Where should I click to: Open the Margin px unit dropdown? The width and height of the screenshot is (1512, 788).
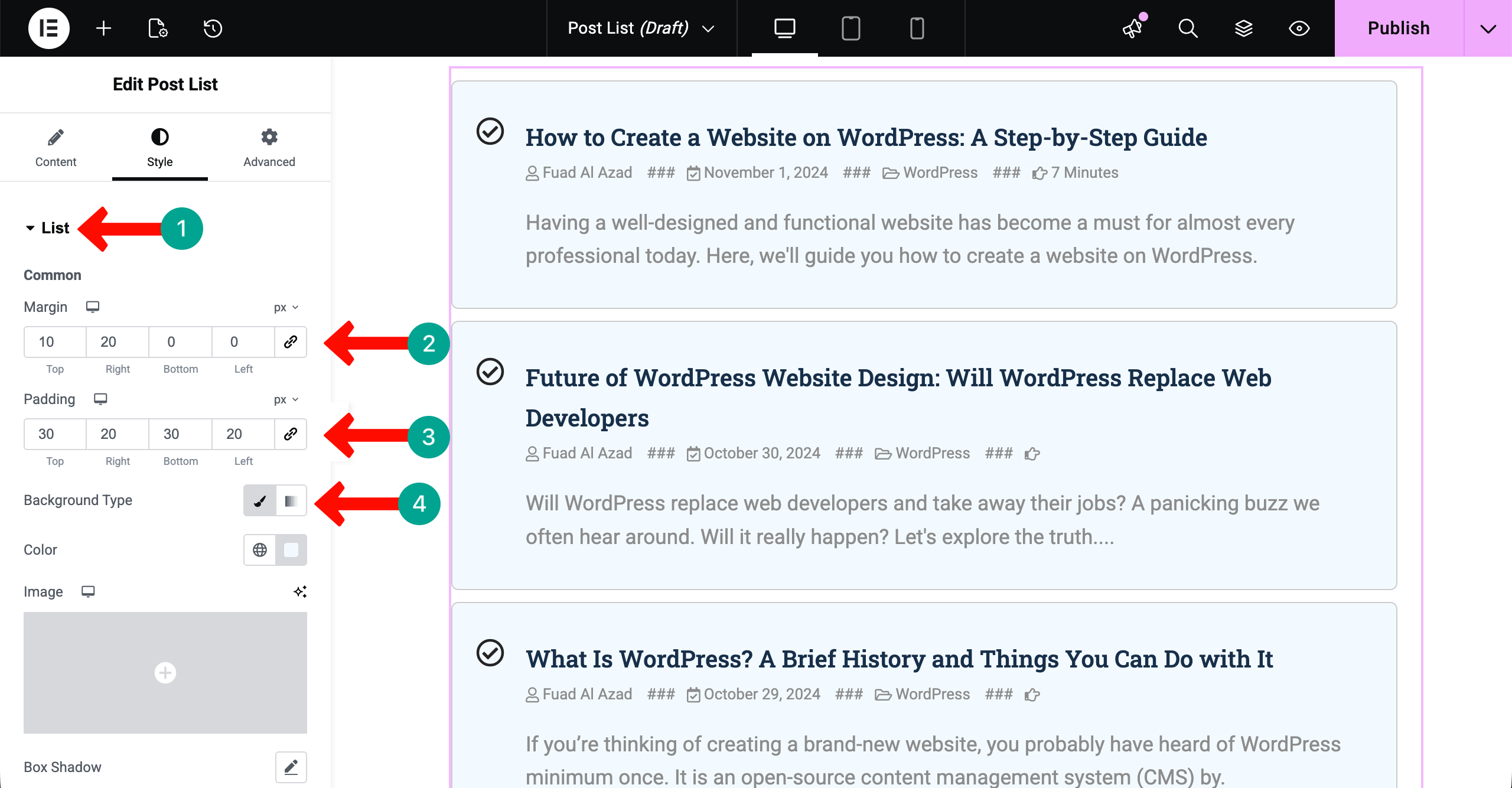point(286,307)
